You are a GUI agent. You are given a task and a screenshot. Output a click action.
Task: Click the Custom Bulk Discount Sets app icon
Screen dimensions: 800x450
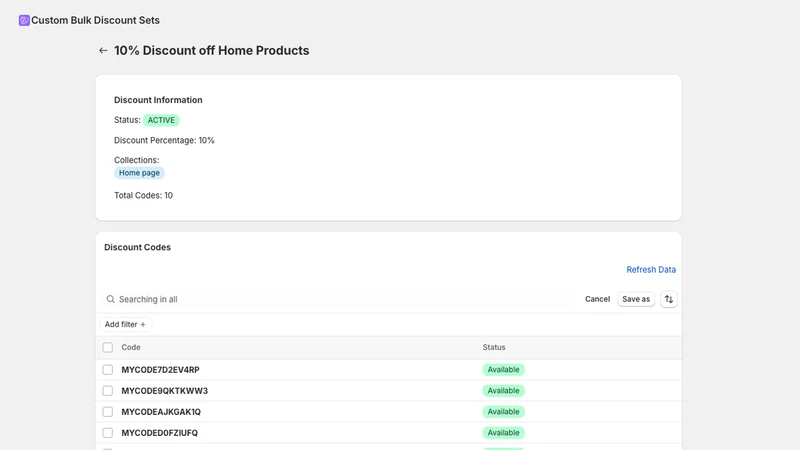24,20
